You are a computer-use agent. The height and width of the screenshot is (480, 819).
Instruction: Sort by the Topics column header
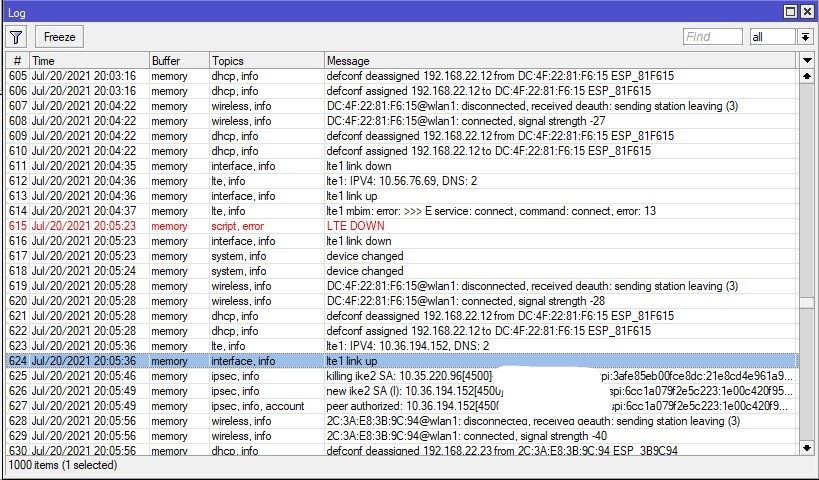coord(265,61)
